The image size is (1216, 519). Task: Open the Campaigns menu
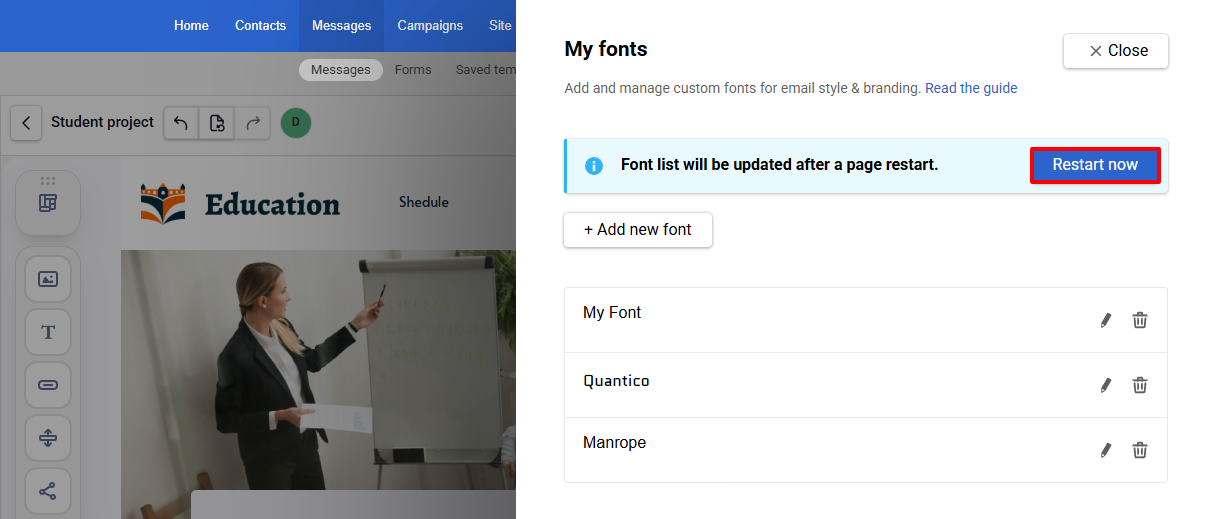[430, 25]
